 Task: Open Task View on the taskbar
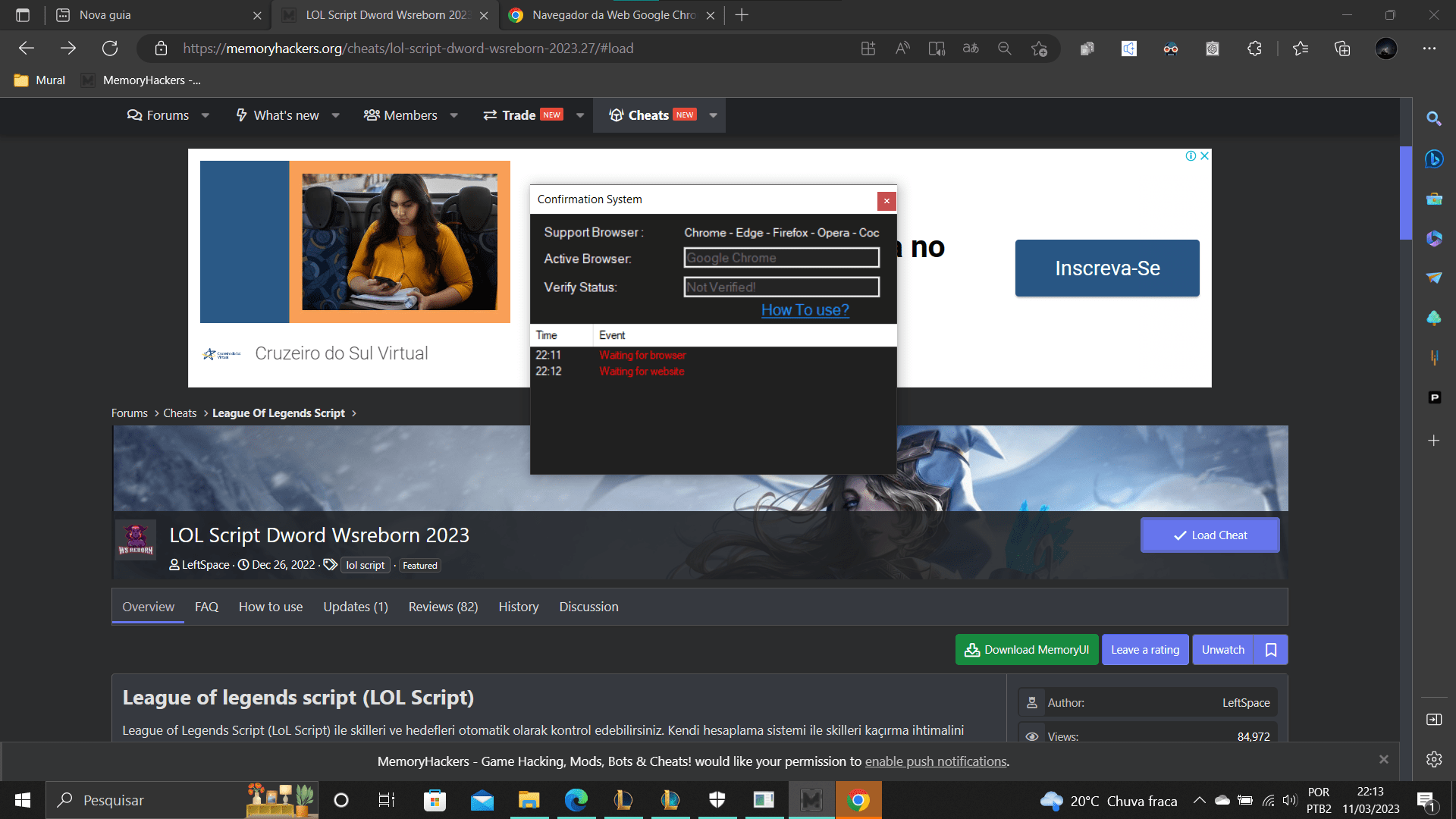tap(387, 800)
